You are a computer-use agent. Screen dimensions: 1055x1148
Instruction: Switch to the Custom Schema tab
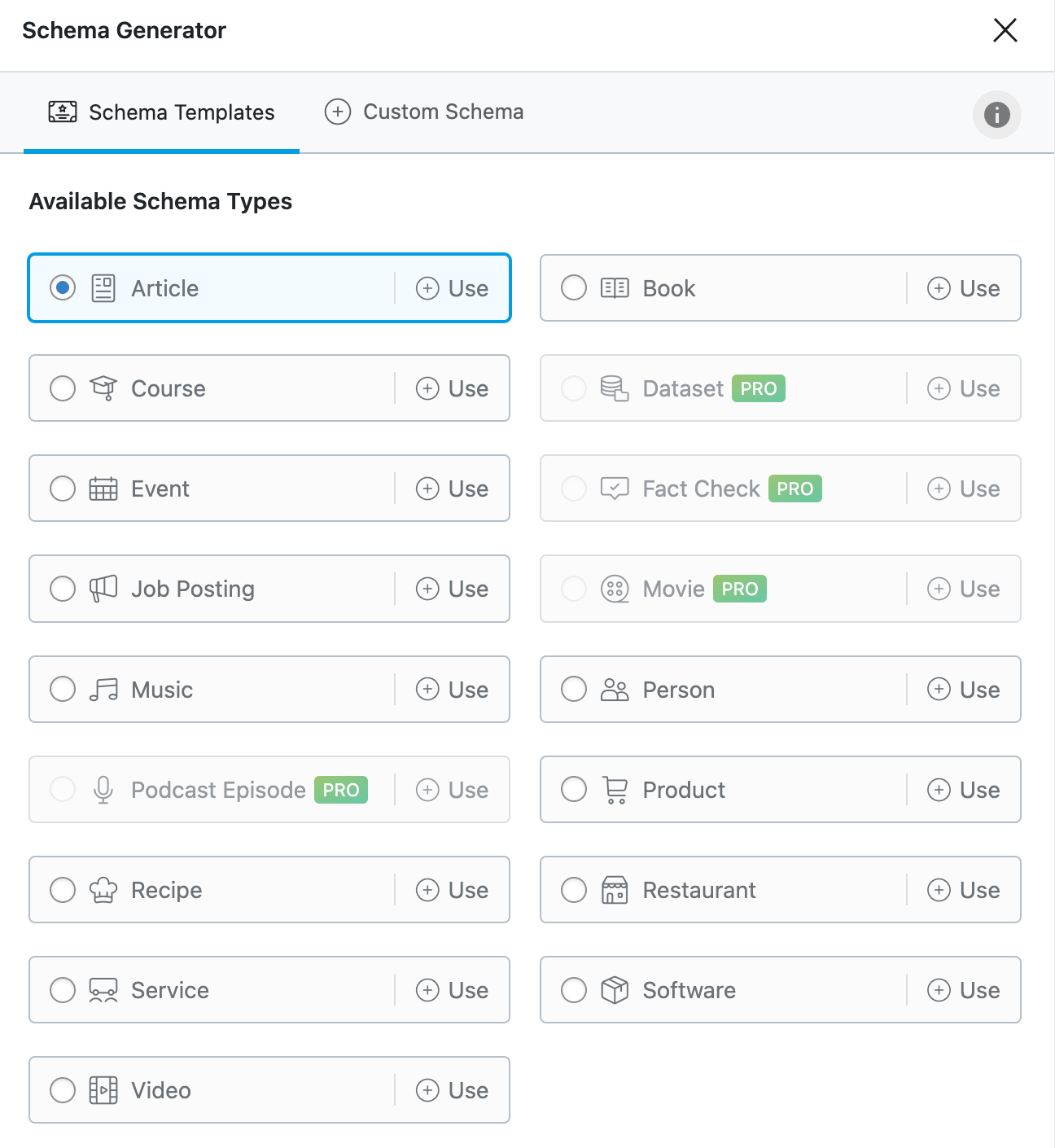point(424,112)
